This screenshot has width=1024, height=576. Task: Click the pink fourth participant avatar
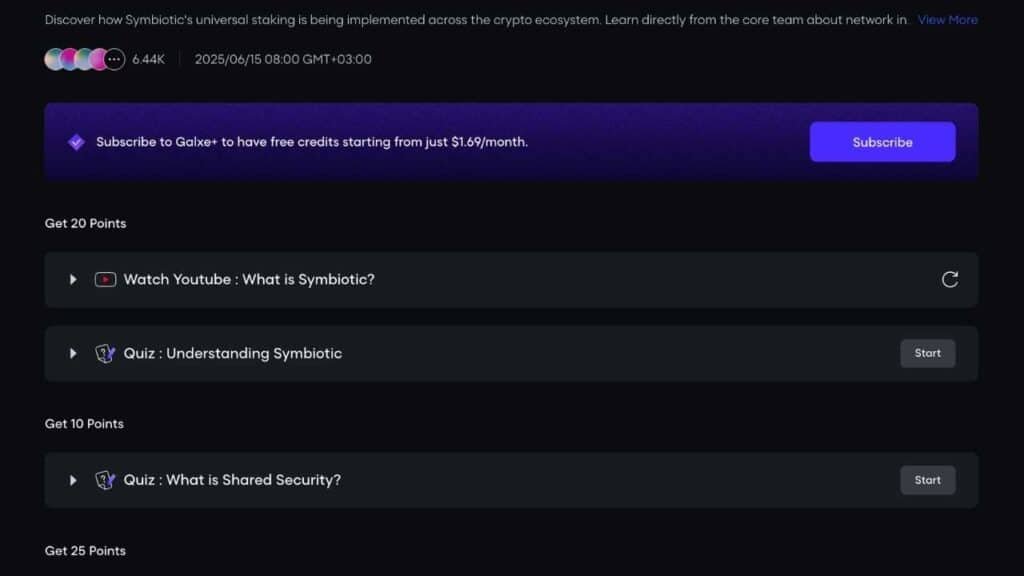tap(97, 59)
